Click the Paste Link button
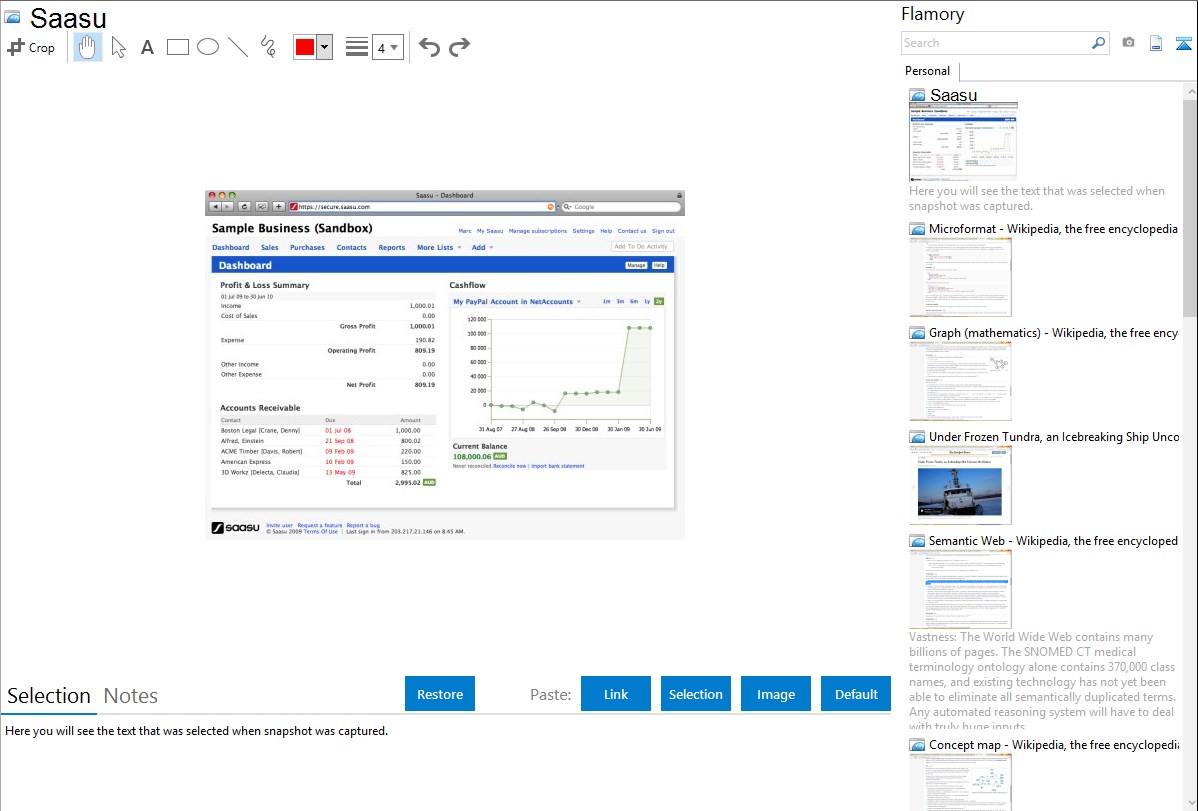Viewport: 1198px width, 811px height. pyautogui.click(x=616, y=694)
